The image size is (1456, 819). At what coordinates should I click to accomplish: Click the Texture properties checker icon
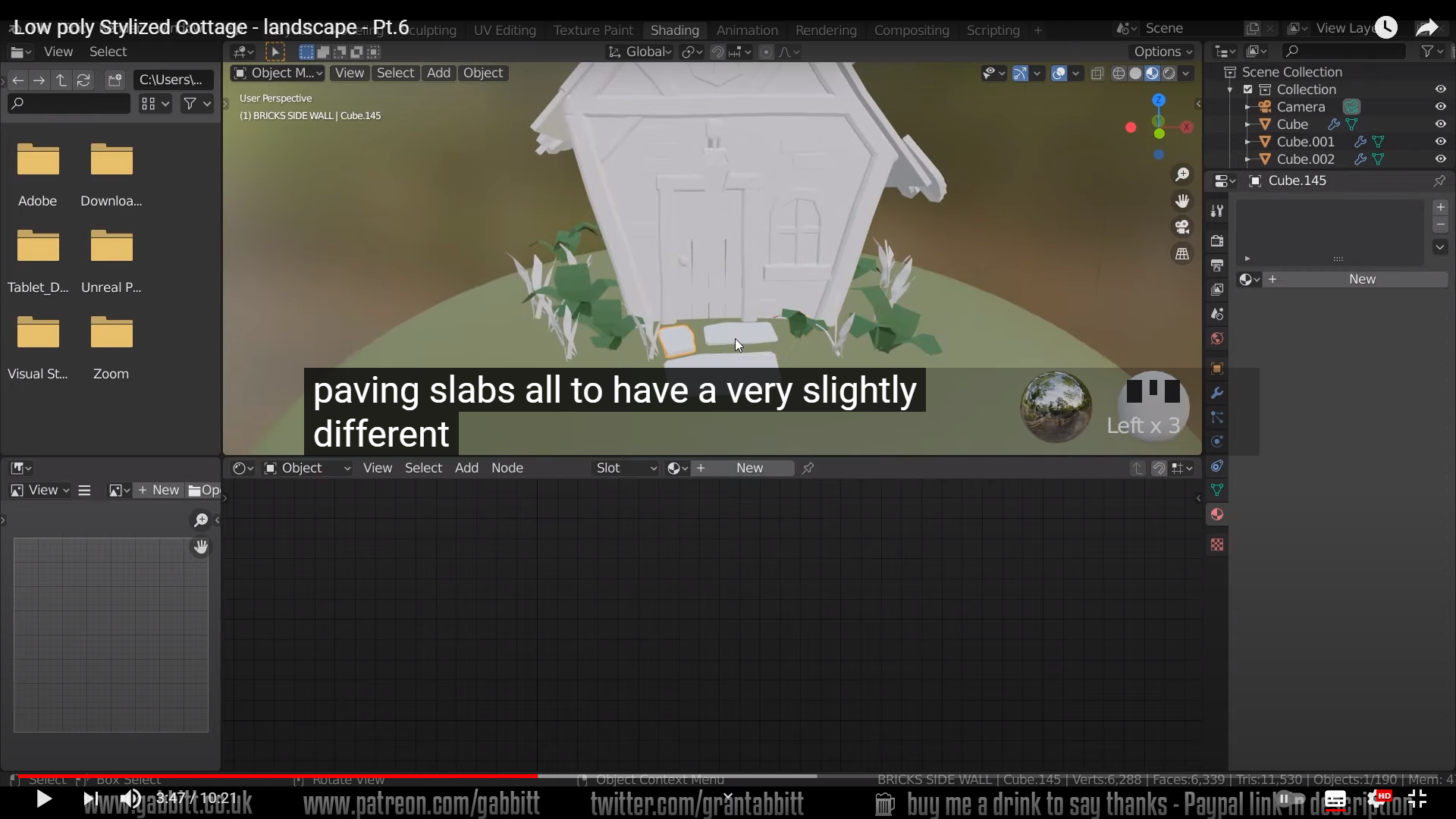1217,544
